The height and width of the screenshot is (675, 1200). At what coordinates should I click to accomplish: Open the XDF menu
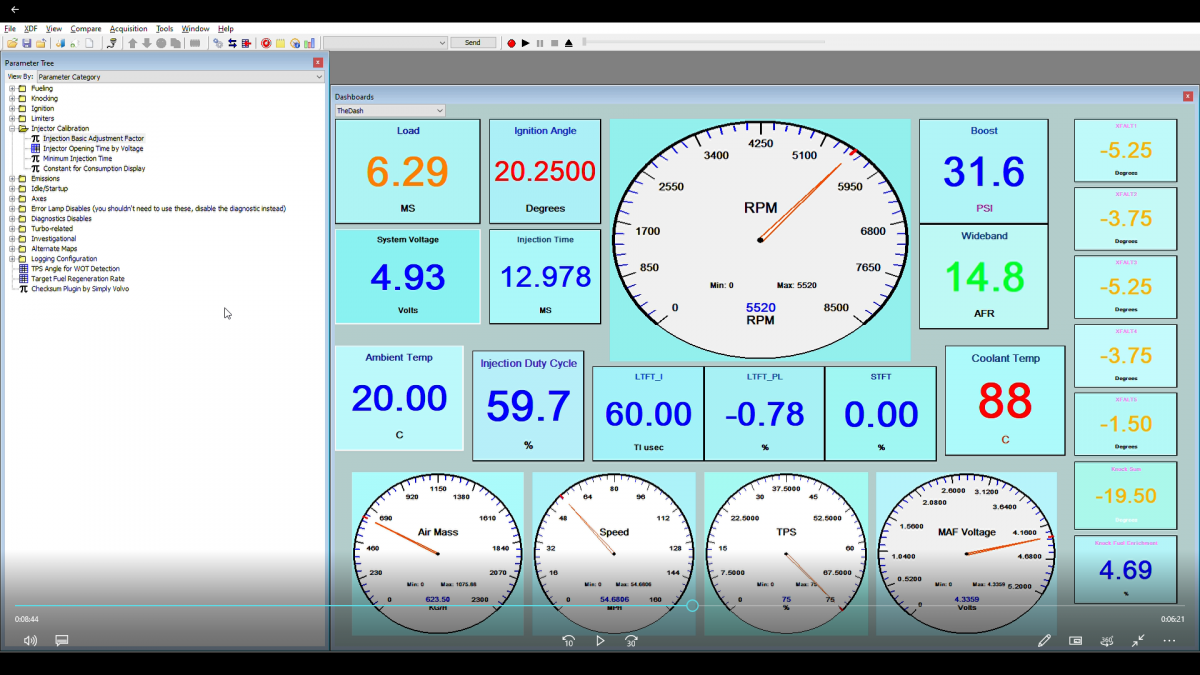[31, 29]
